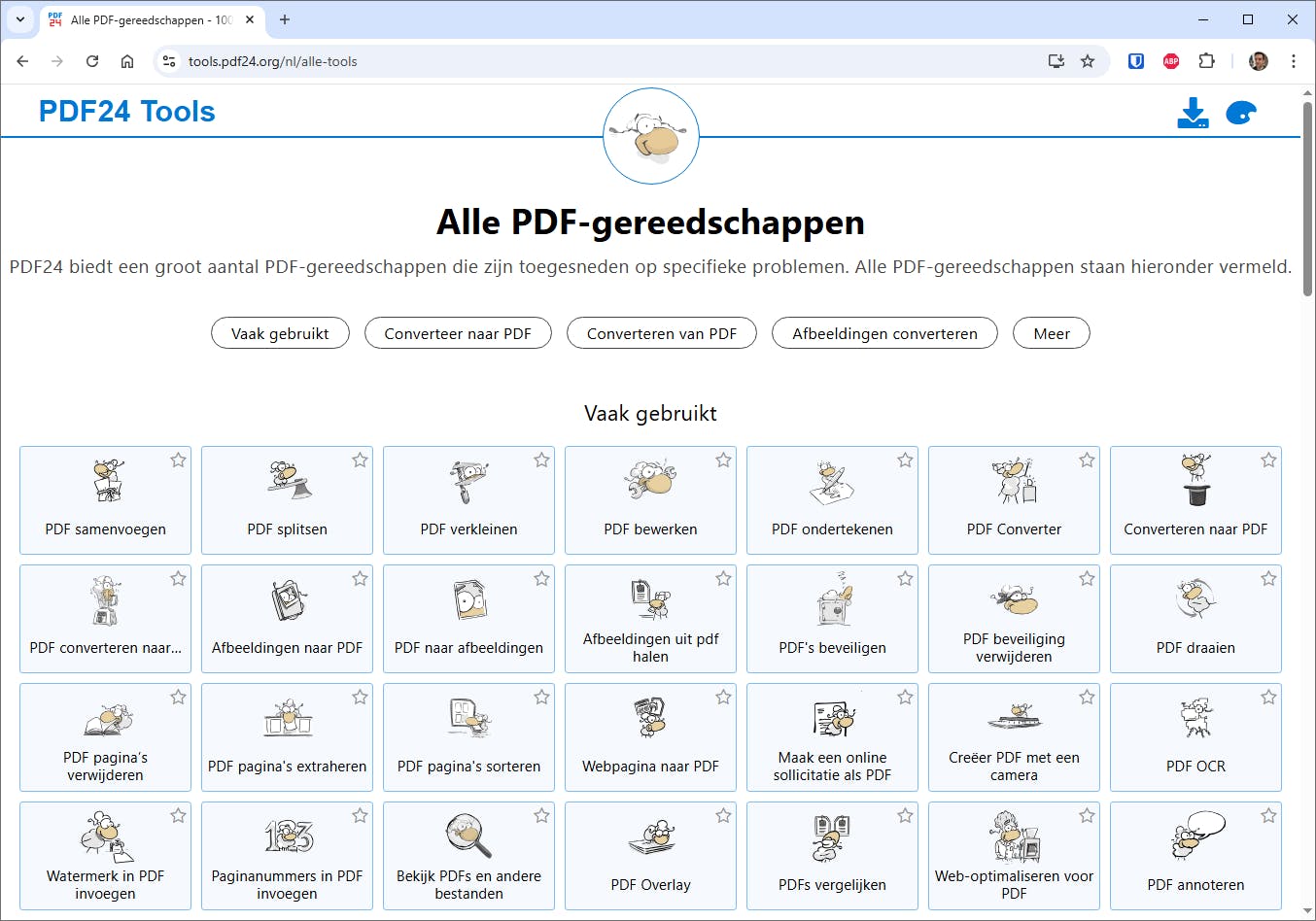The height and width of the screenshot is (921, 1316).
Task: Favorite PDF splitsen with its star
Action: [x=361, y=460]
